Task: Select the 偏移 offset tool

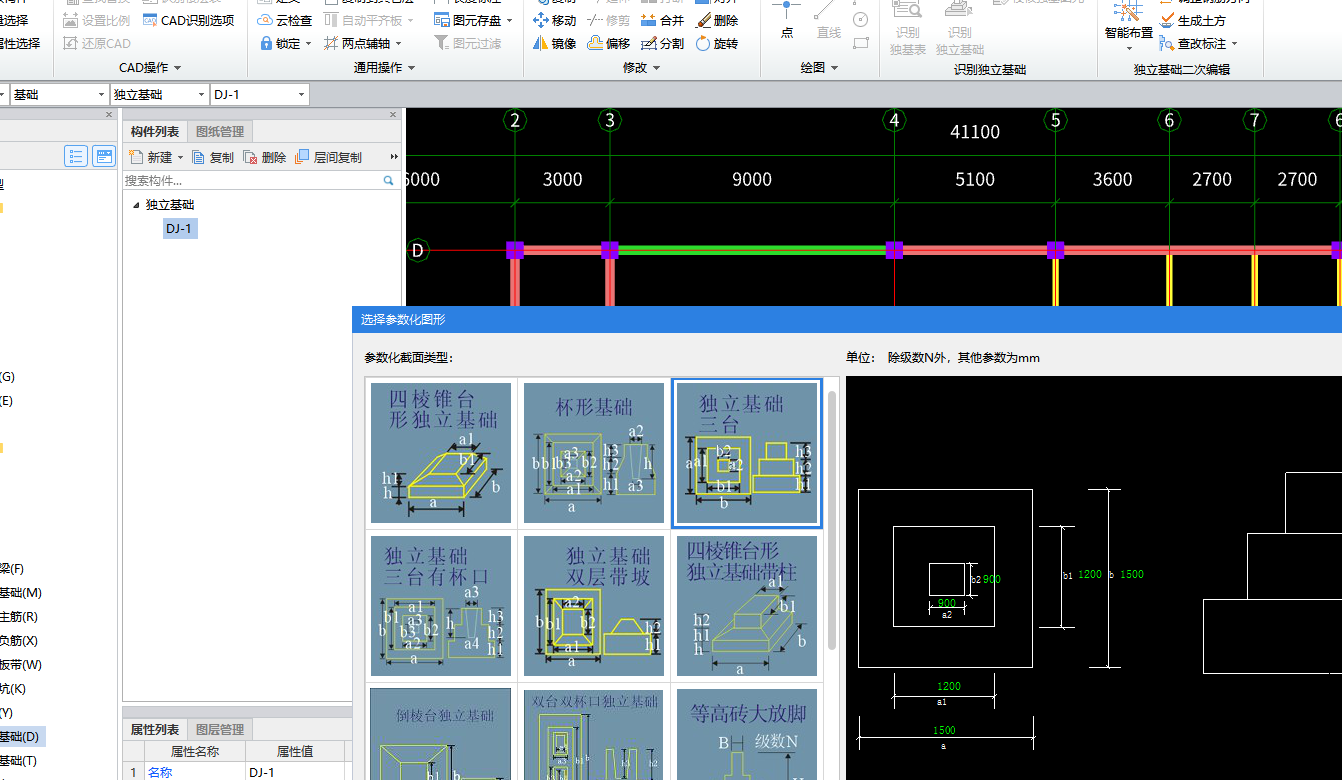Action: [609, 43]
